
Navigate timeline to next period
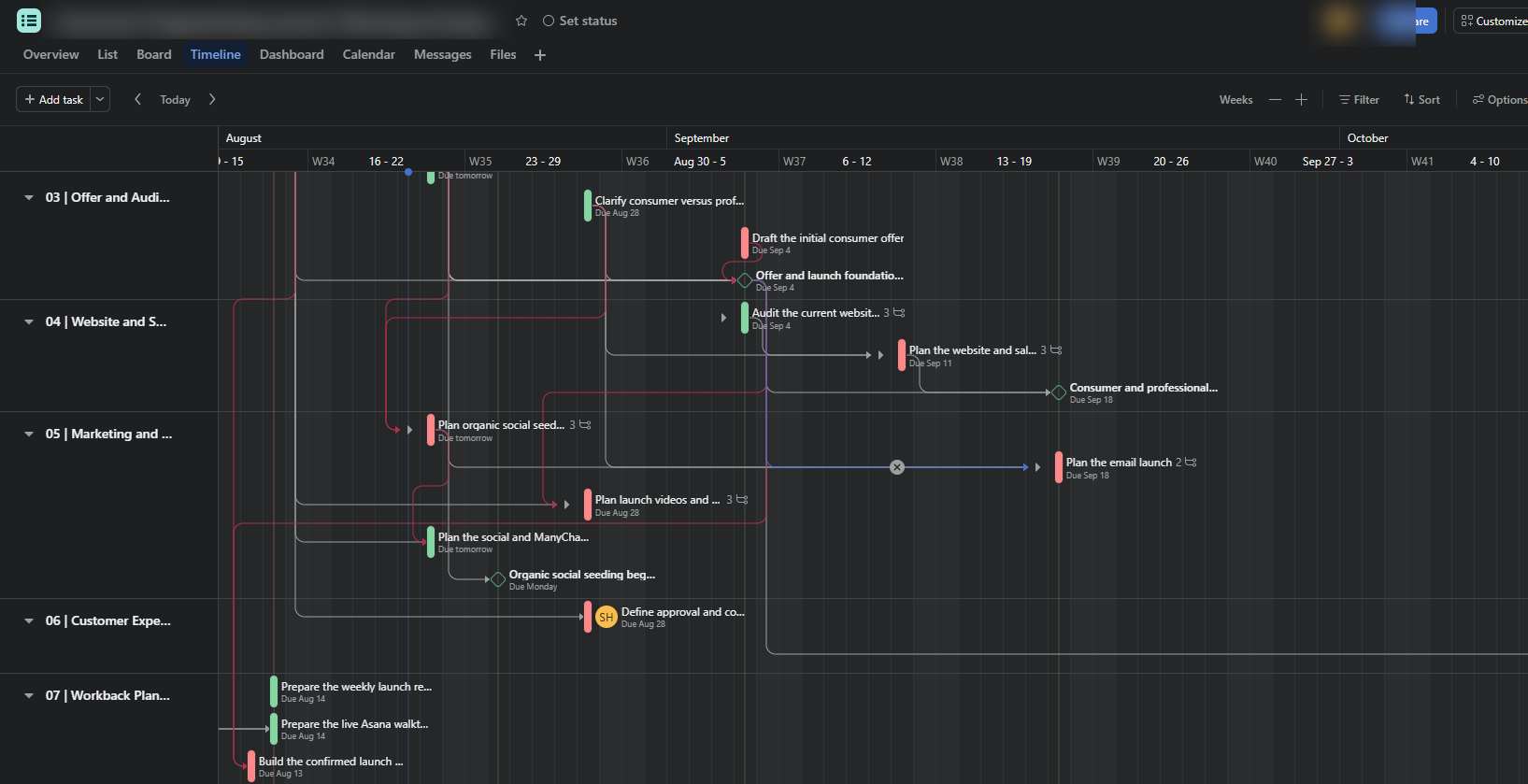point(212,99)
